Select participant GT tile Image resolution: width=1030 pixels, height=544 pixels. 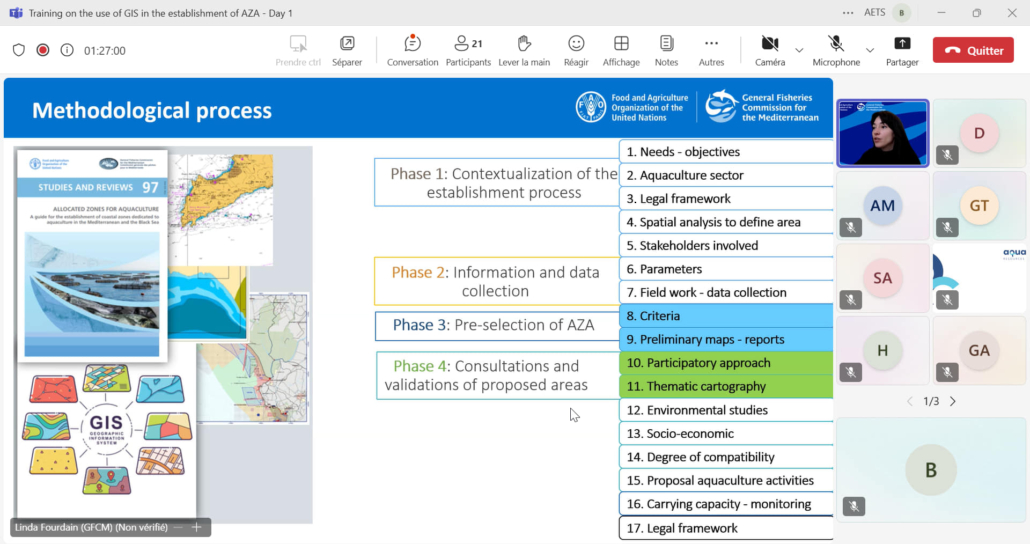[x=979, y=205]
